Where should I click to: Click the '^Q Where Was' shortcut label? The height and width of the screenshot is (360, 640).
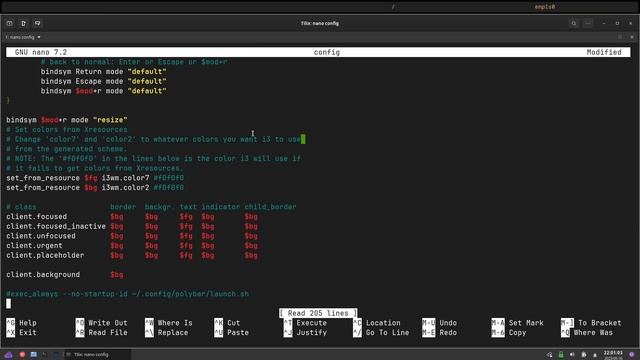coord(587,333)
